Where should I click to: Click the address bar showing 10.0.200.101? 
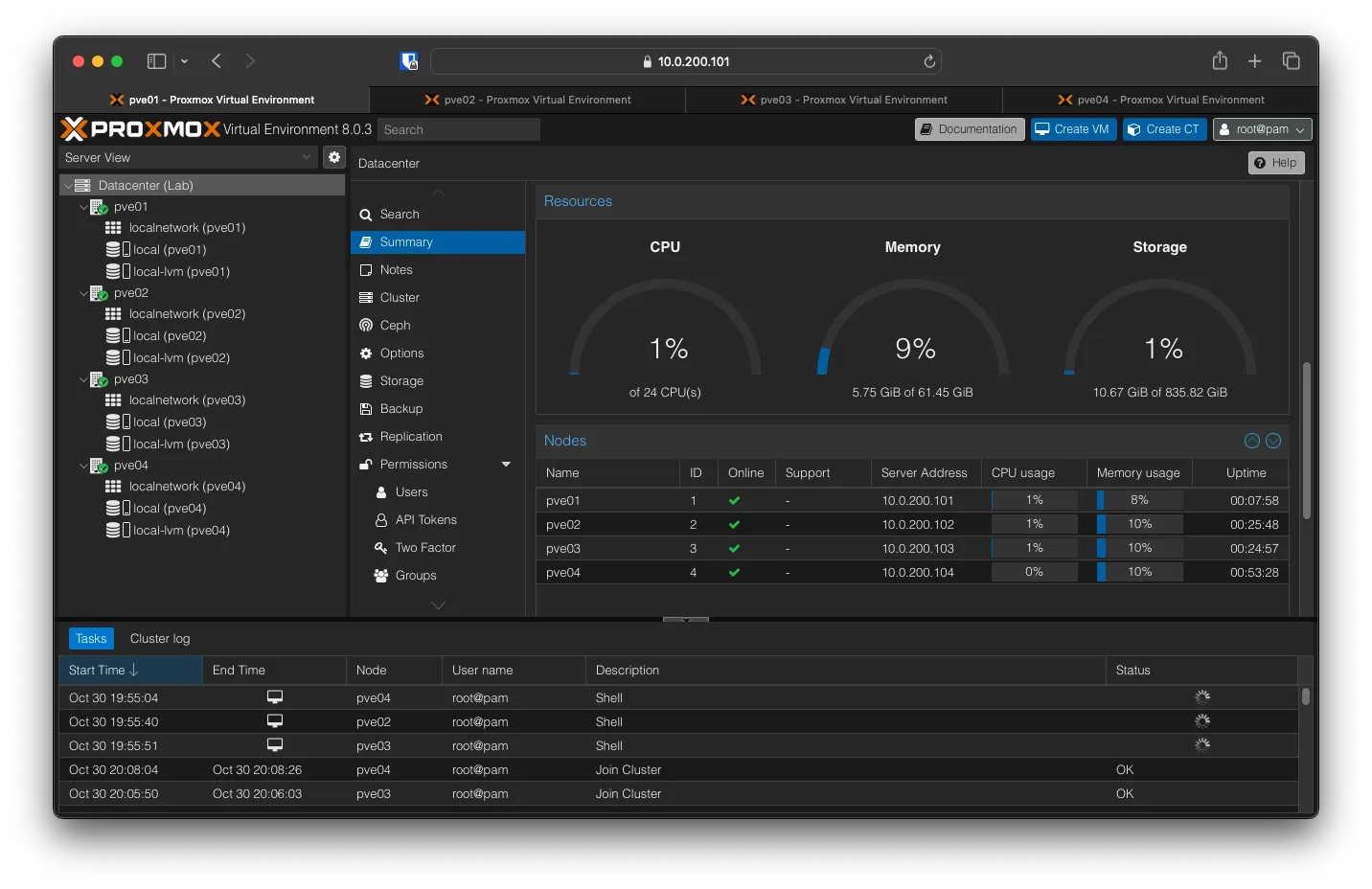pyautogui.click(x=686, y=61)
